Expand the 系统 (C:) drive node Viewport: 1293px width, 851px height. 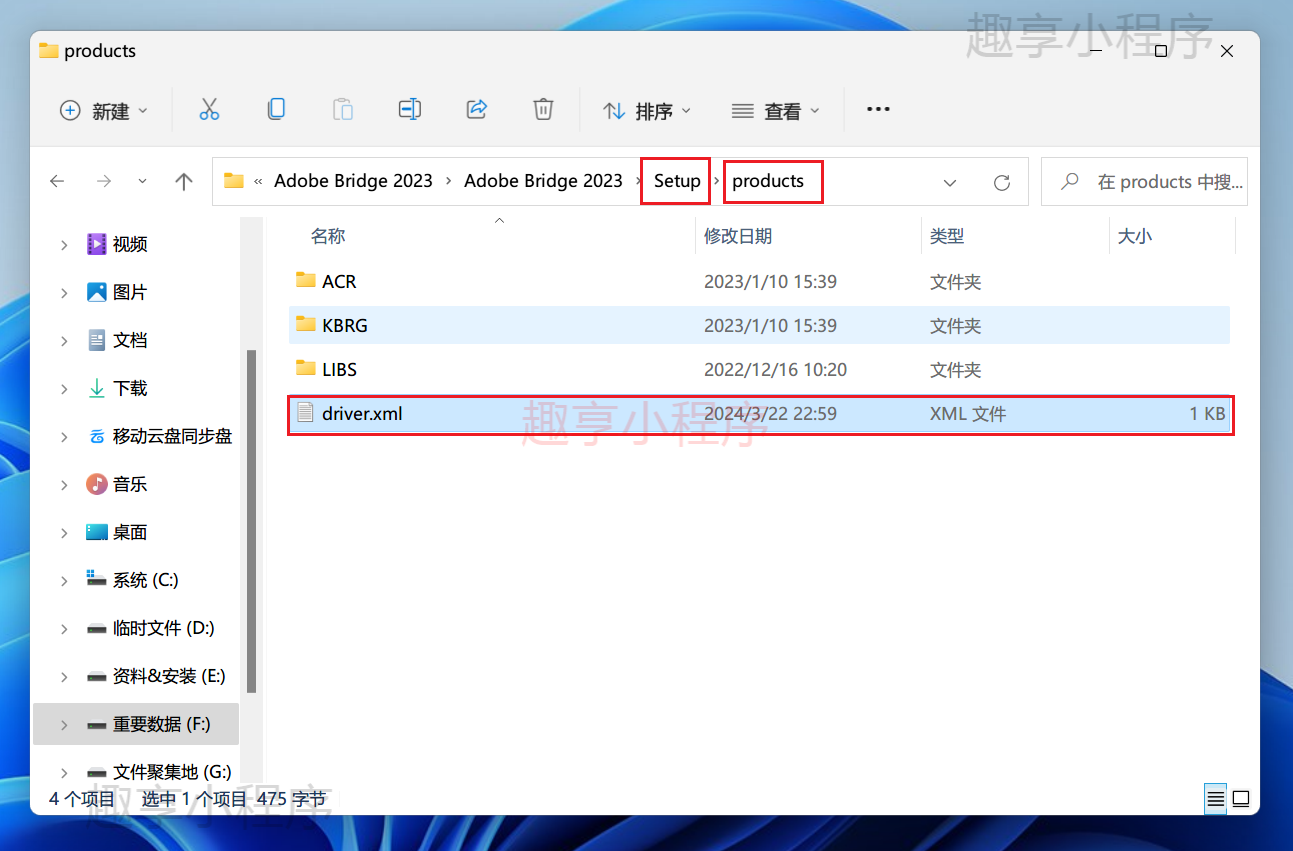[64, 580]
